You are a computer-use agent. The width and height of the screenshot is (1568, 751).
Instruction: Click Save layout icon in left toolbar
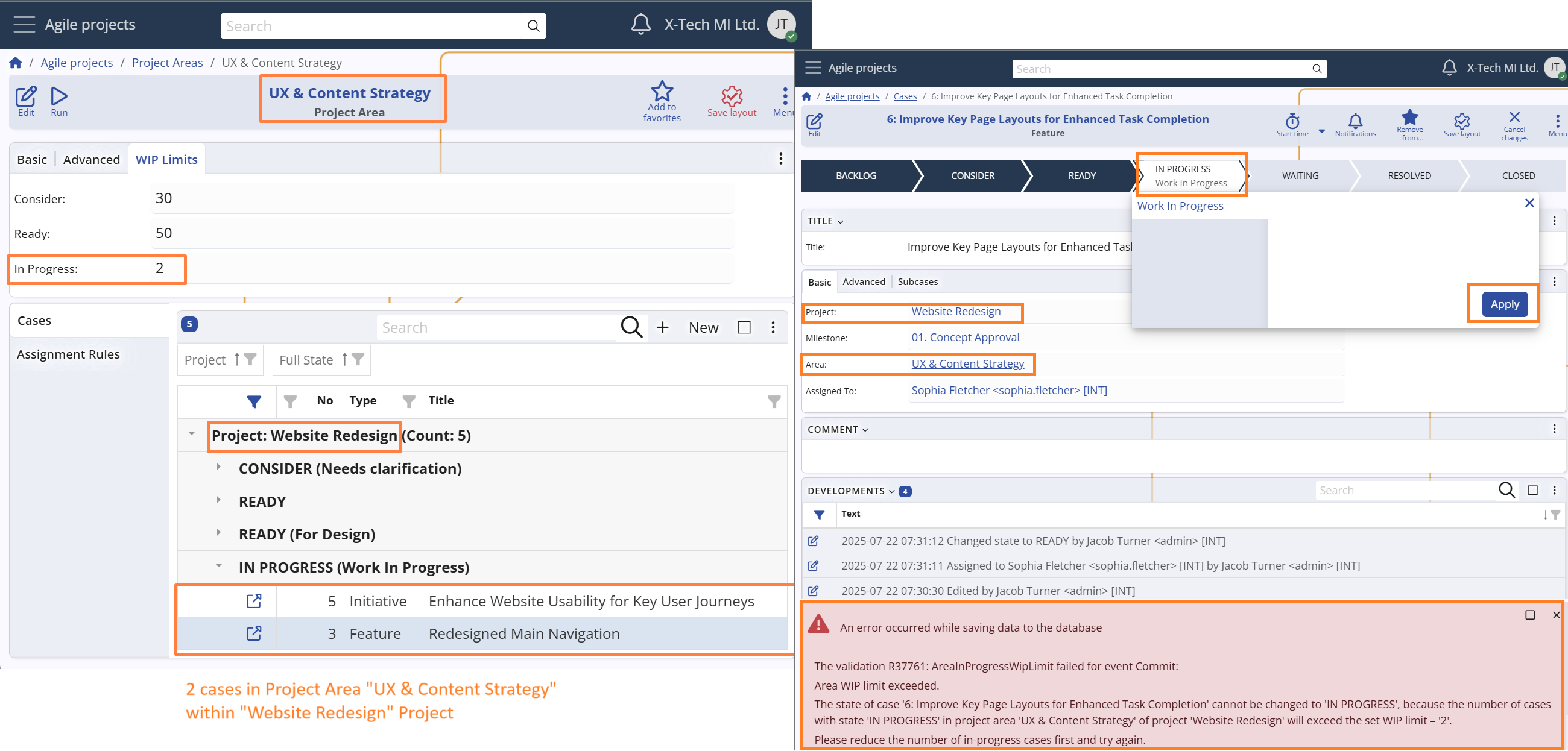(x=731, y=96)
